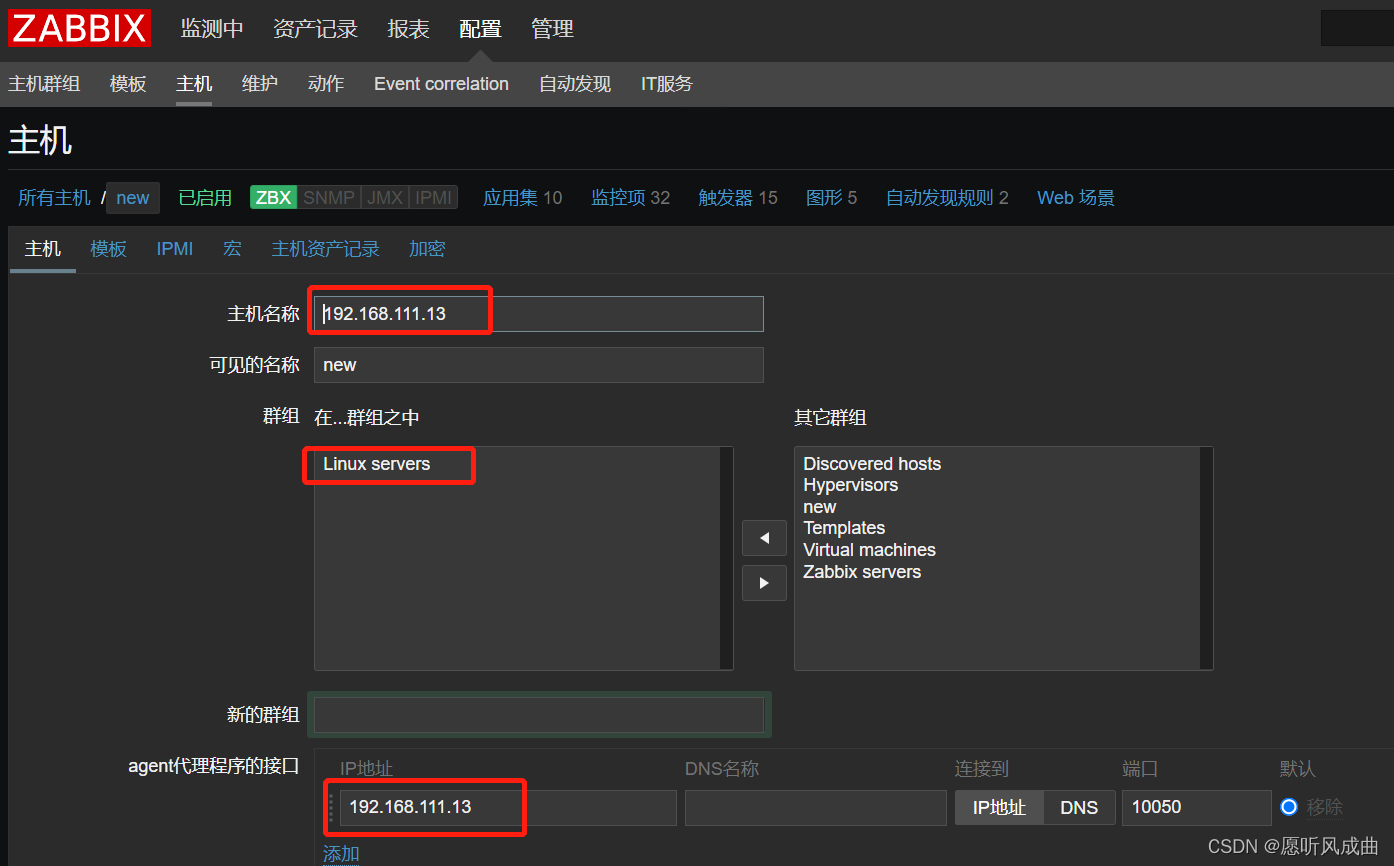Click the 新的群组 input field

(539, 715)
